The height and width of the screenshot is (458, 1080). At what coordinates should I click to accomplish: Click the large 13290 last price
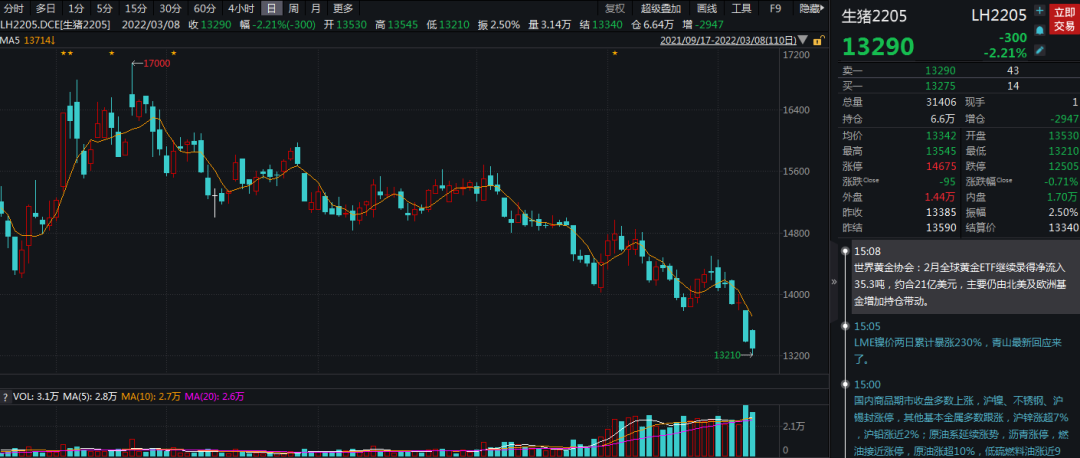click(x=878, y=47)
